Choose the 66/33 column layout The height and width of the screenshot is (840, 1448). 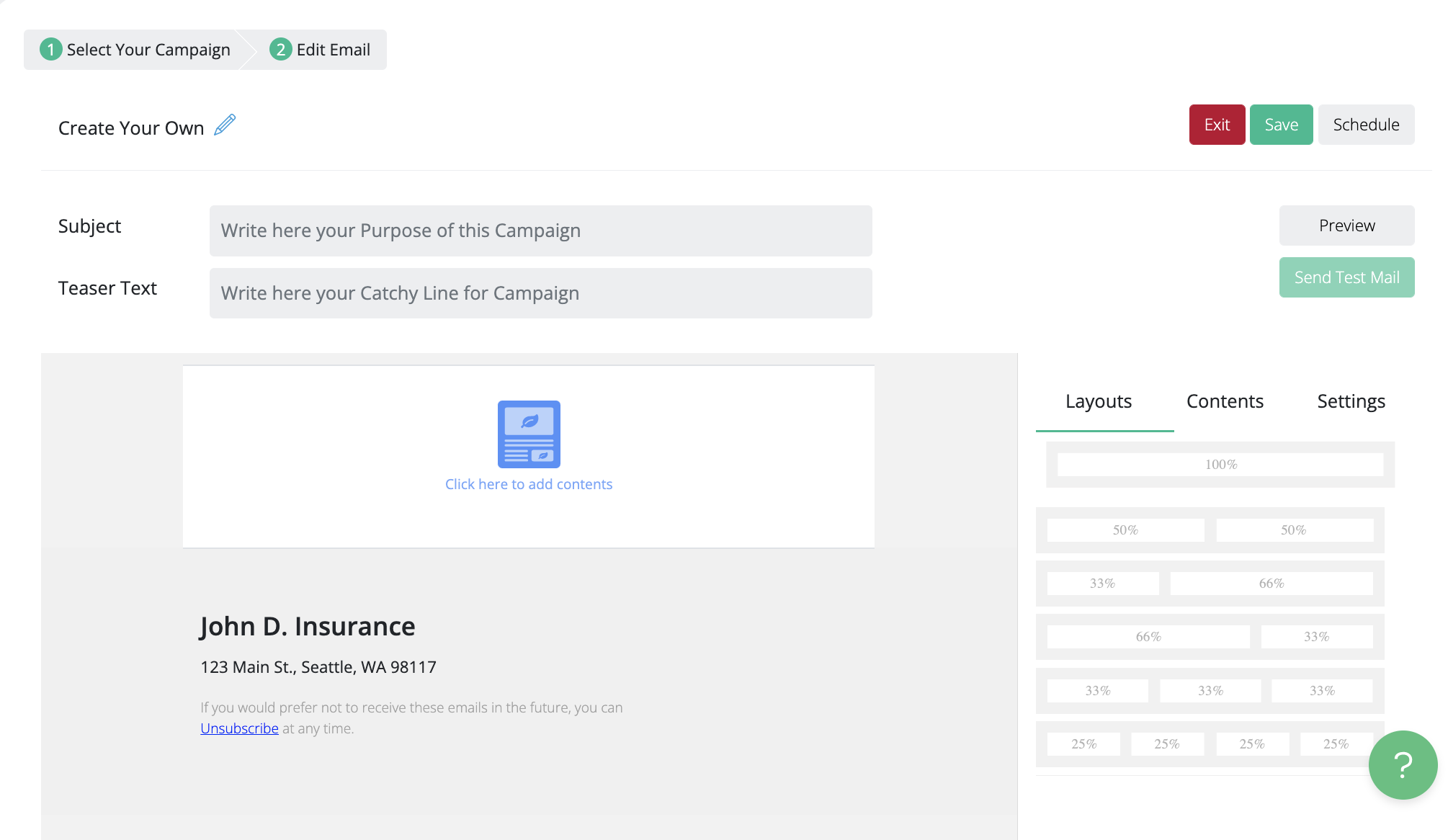[x=1209, y=636]
